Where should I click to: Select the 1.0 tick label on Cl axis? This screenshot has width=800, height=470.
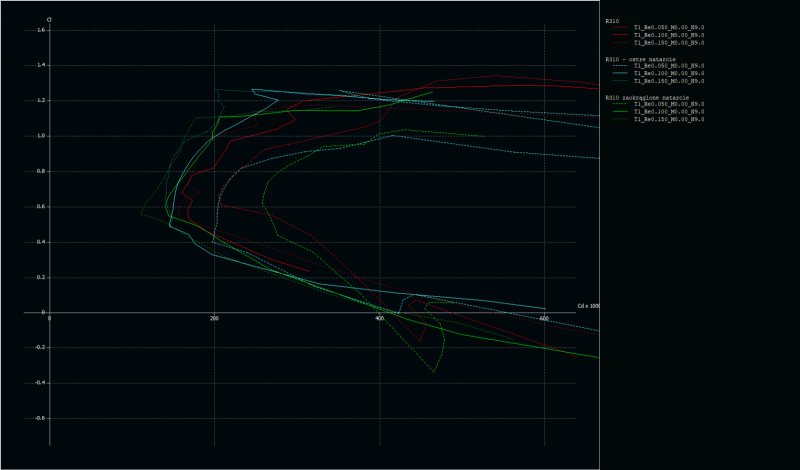(41, 136)
